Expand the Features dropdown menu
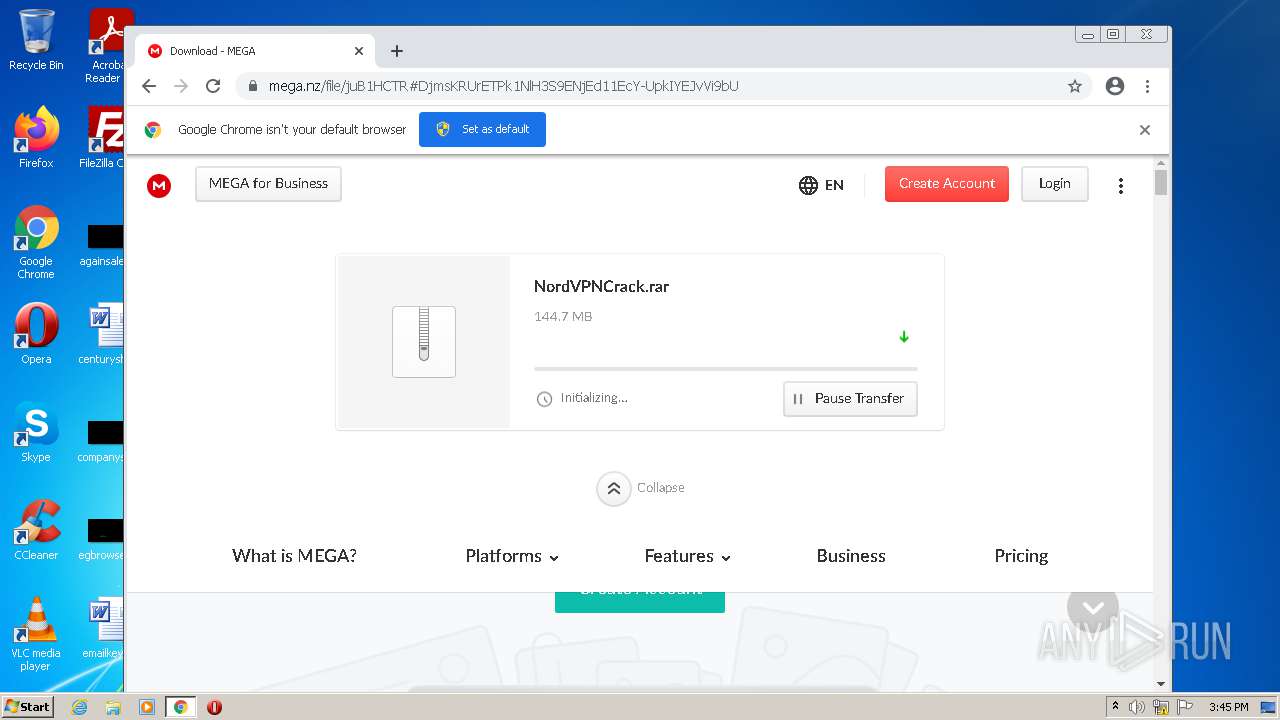Viewport: 1280px width, 720px height. [688, 556]
